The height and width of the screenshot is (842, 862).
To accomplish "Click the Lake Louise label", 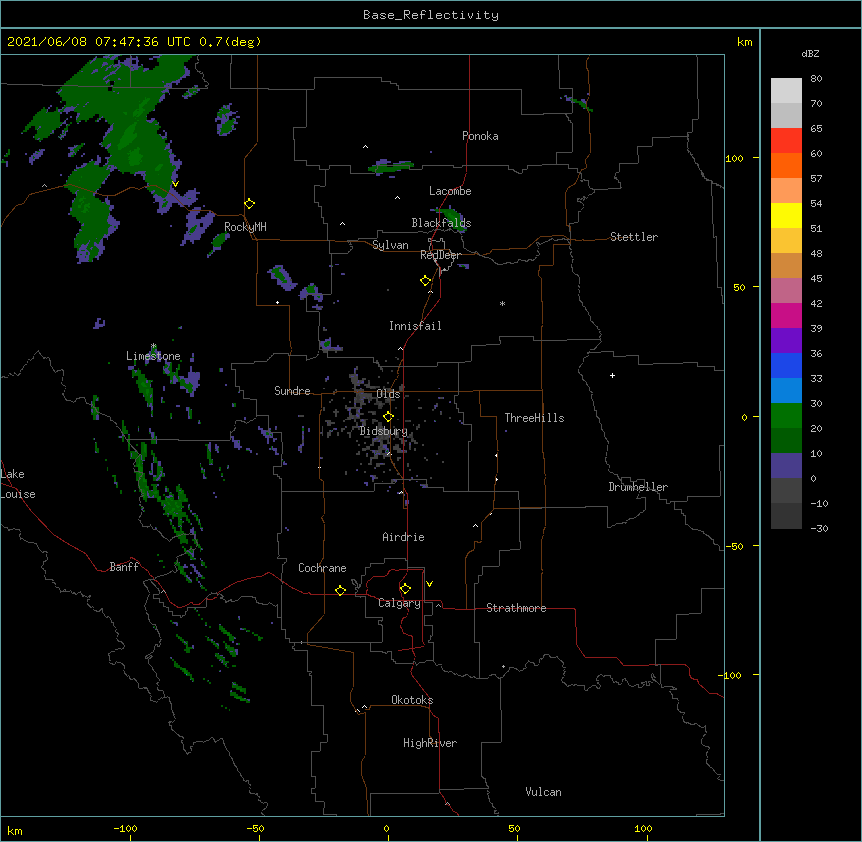I will pos(18,484).
